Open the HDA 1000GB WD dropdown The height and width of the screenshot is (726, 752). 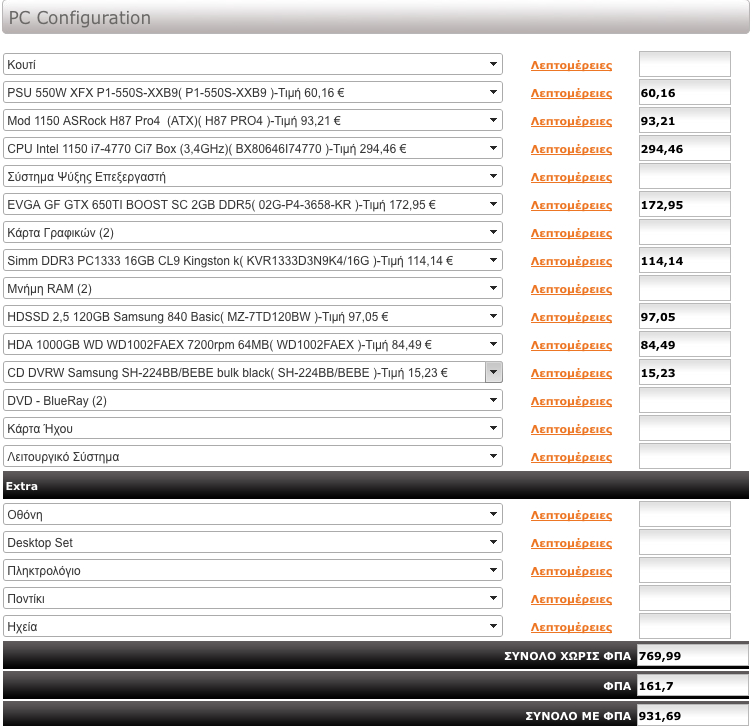coord(253,344)
